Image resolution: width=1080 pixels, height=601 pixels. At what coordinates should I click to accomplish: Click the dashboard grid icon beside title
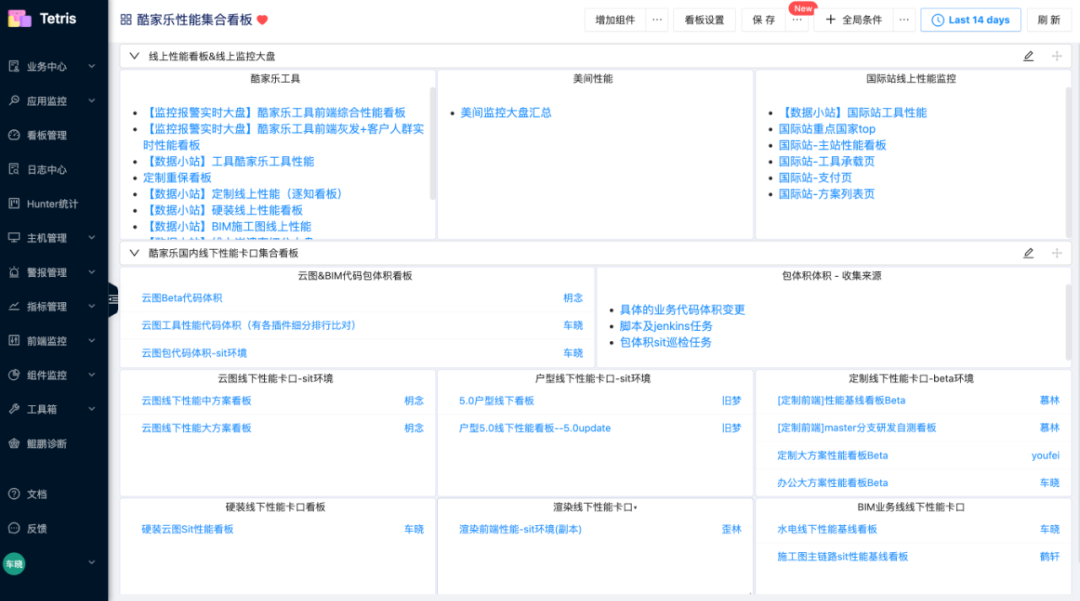[126, 19]
